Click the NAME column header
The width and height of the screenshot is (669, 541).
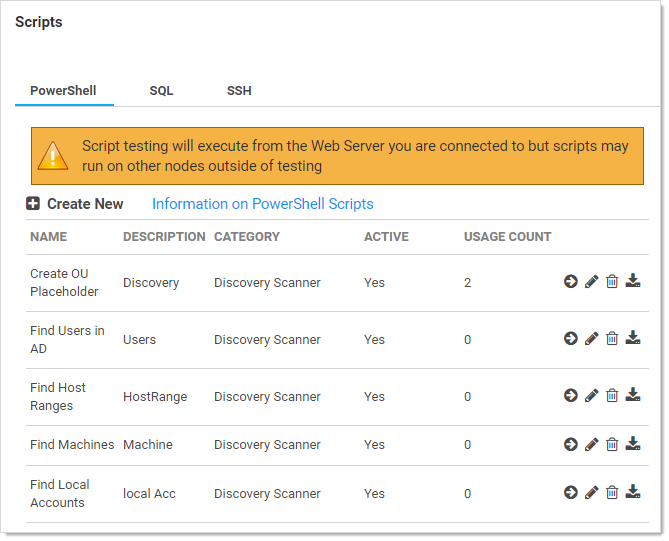[48, 237]
